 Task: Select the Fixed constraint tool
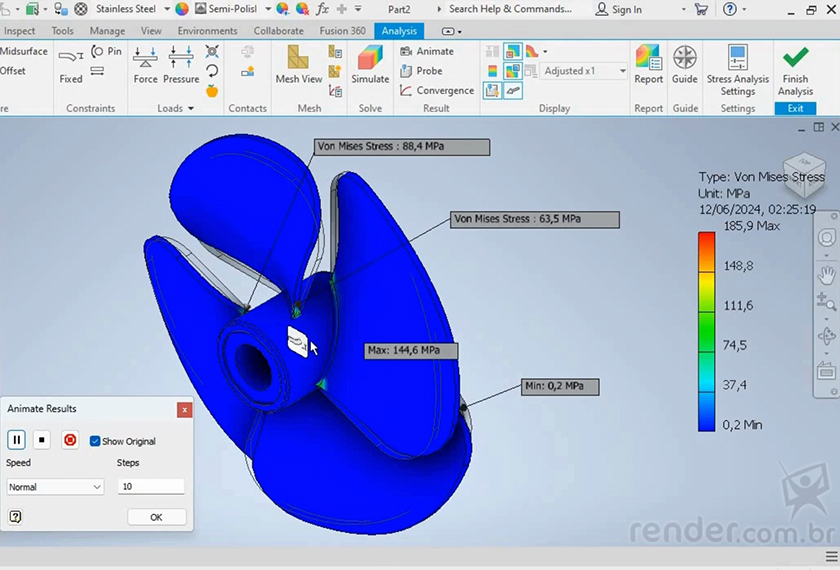tap(71, 64)
